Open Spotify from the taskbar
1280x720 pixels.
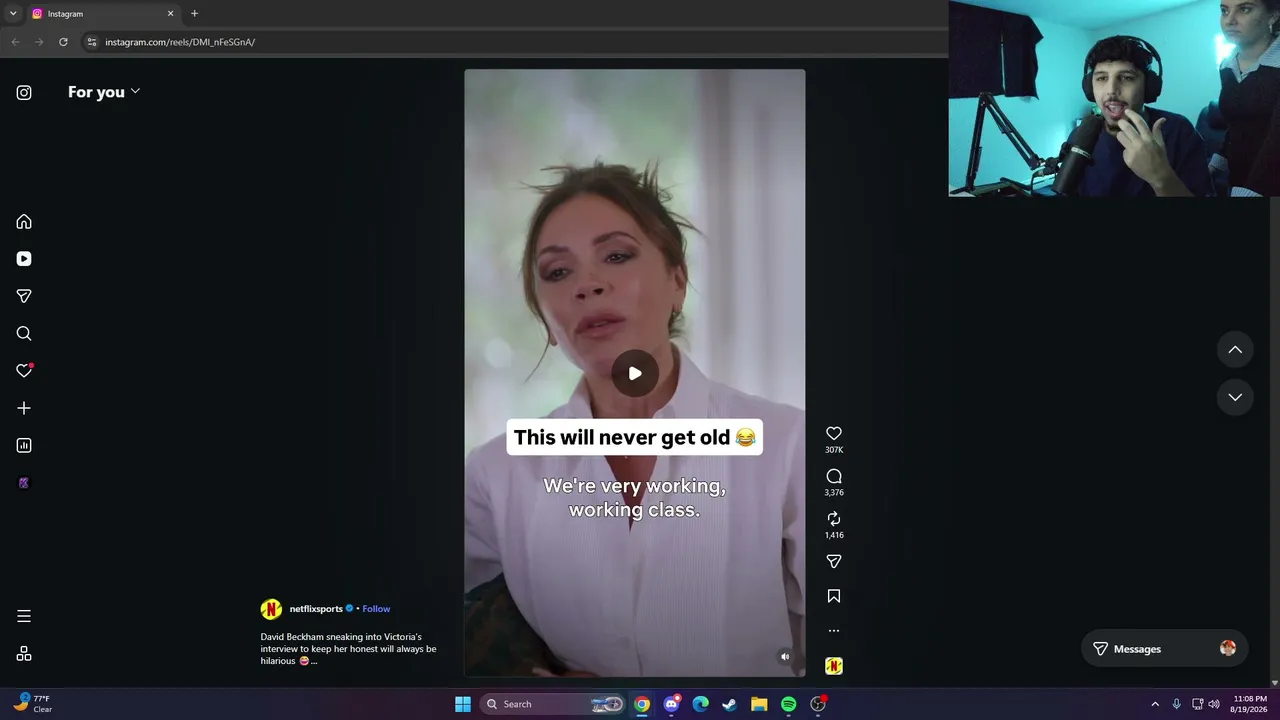[788, 704]
